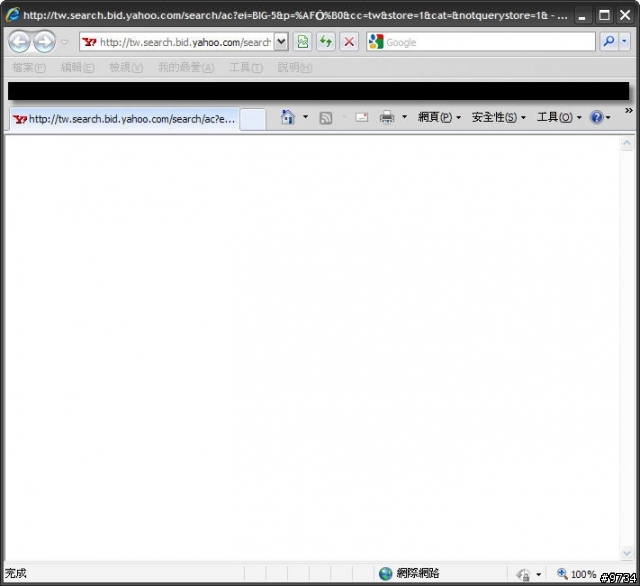The image size is (640, 586).
Task: Click the Print icon
Action: tap(387, 118)
